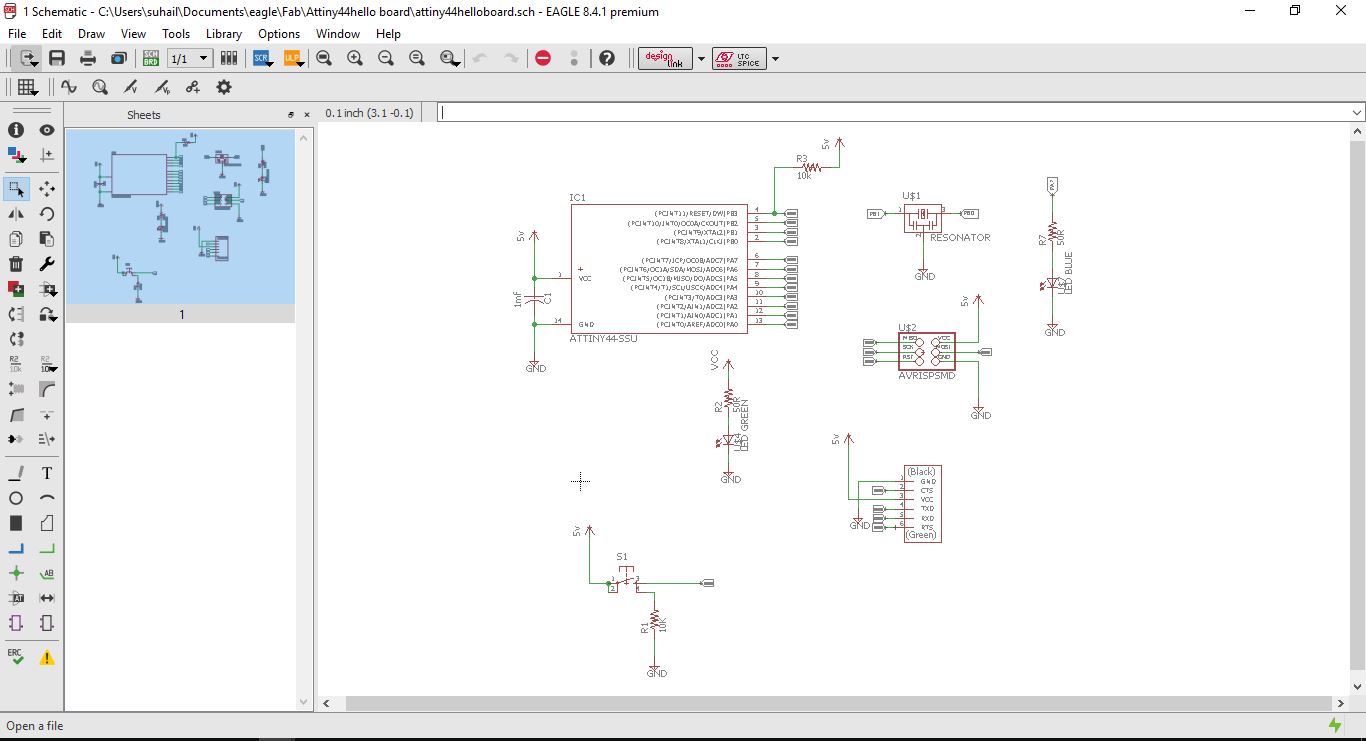1366x741 pixels.
Task: Select the Move tool
Action: tap(47, 188)
